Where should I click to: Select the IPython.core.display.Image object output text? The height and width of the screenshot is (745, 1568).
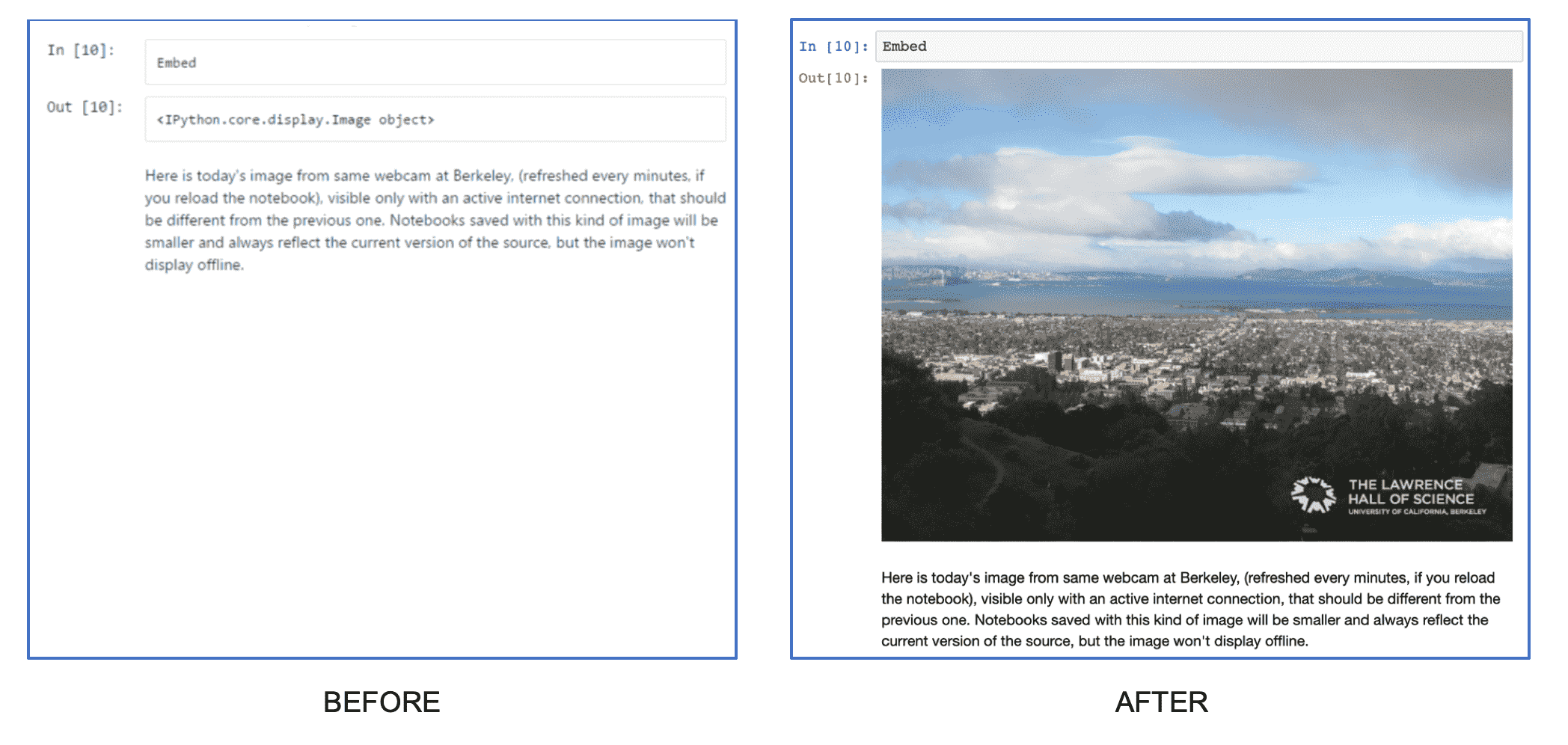(x=295, y=119)
